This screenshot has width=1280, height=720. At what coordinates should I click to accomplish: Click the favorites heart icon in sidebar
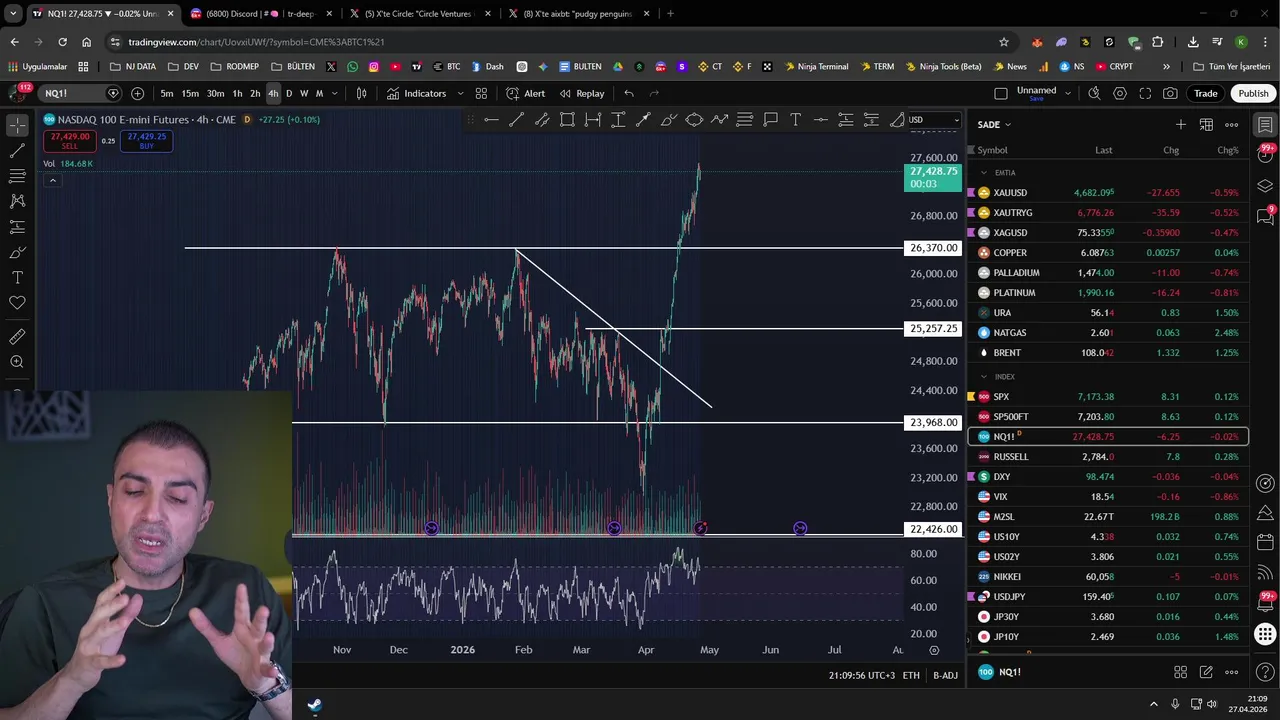17,303
